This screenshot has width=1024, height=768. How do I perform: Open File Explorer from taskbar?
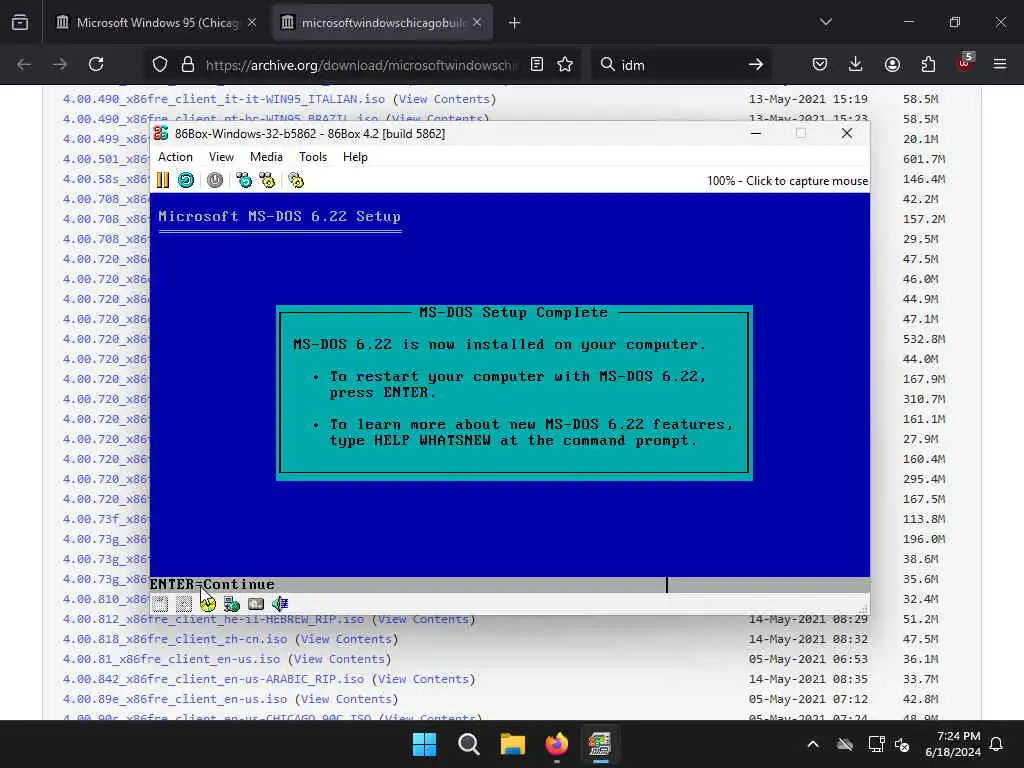[513, 744]
